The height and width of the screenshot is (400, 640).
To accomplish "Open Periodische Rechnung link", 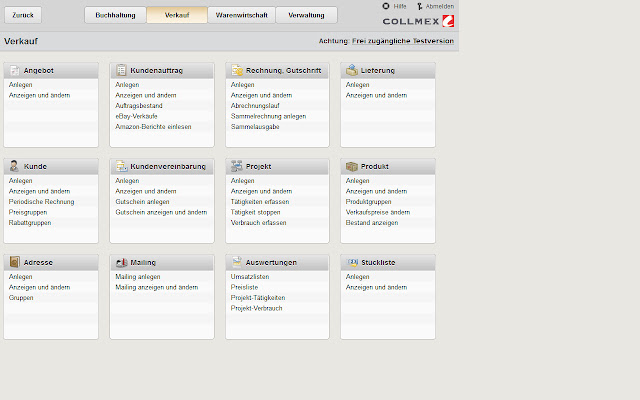I will pos(41,202).
